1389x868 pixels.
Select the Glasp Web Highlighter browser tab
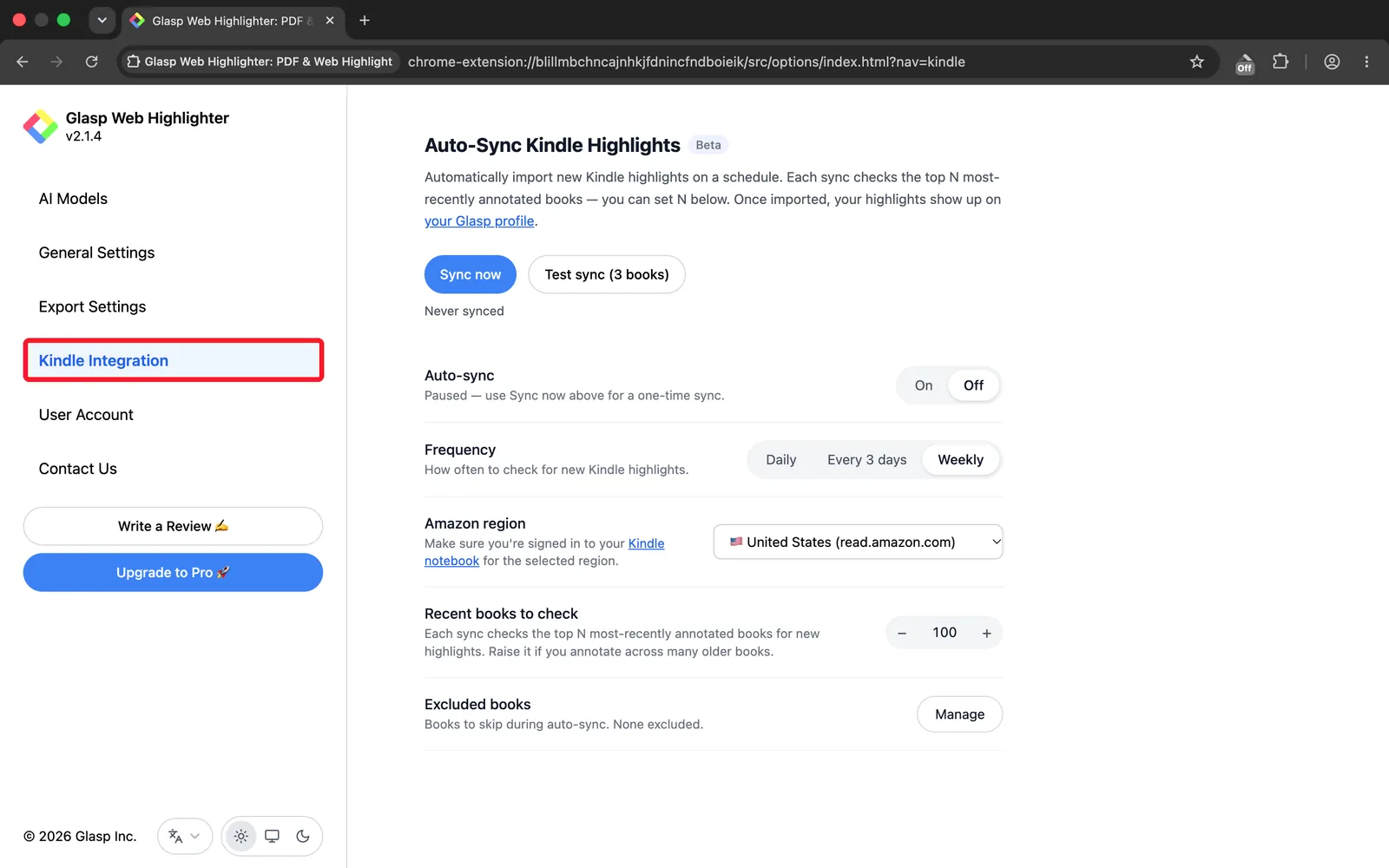click(x=233, y=20)
